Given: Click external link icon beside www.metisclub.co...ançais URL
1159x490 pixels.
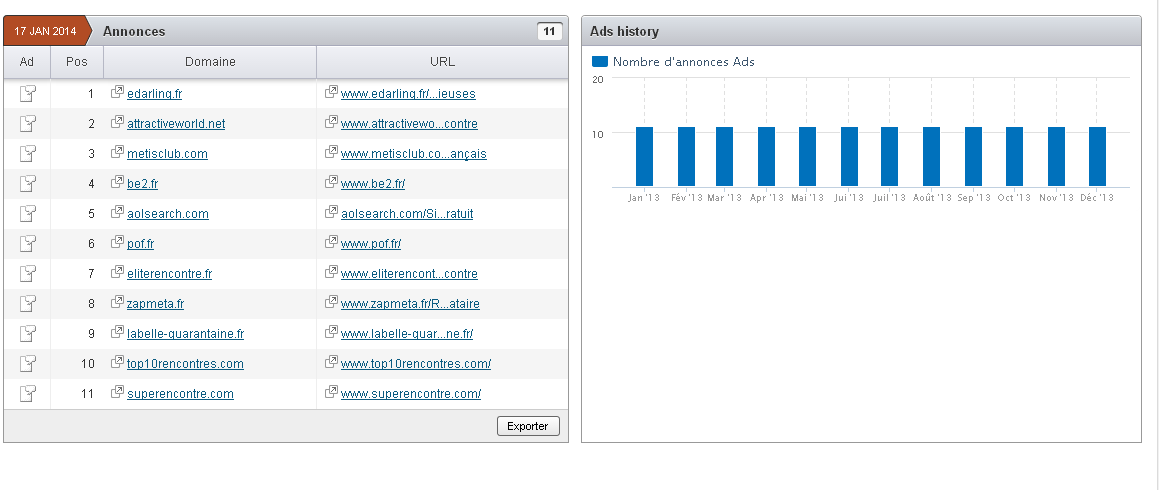Looking at the screenshot, I should tap(331, 152).
